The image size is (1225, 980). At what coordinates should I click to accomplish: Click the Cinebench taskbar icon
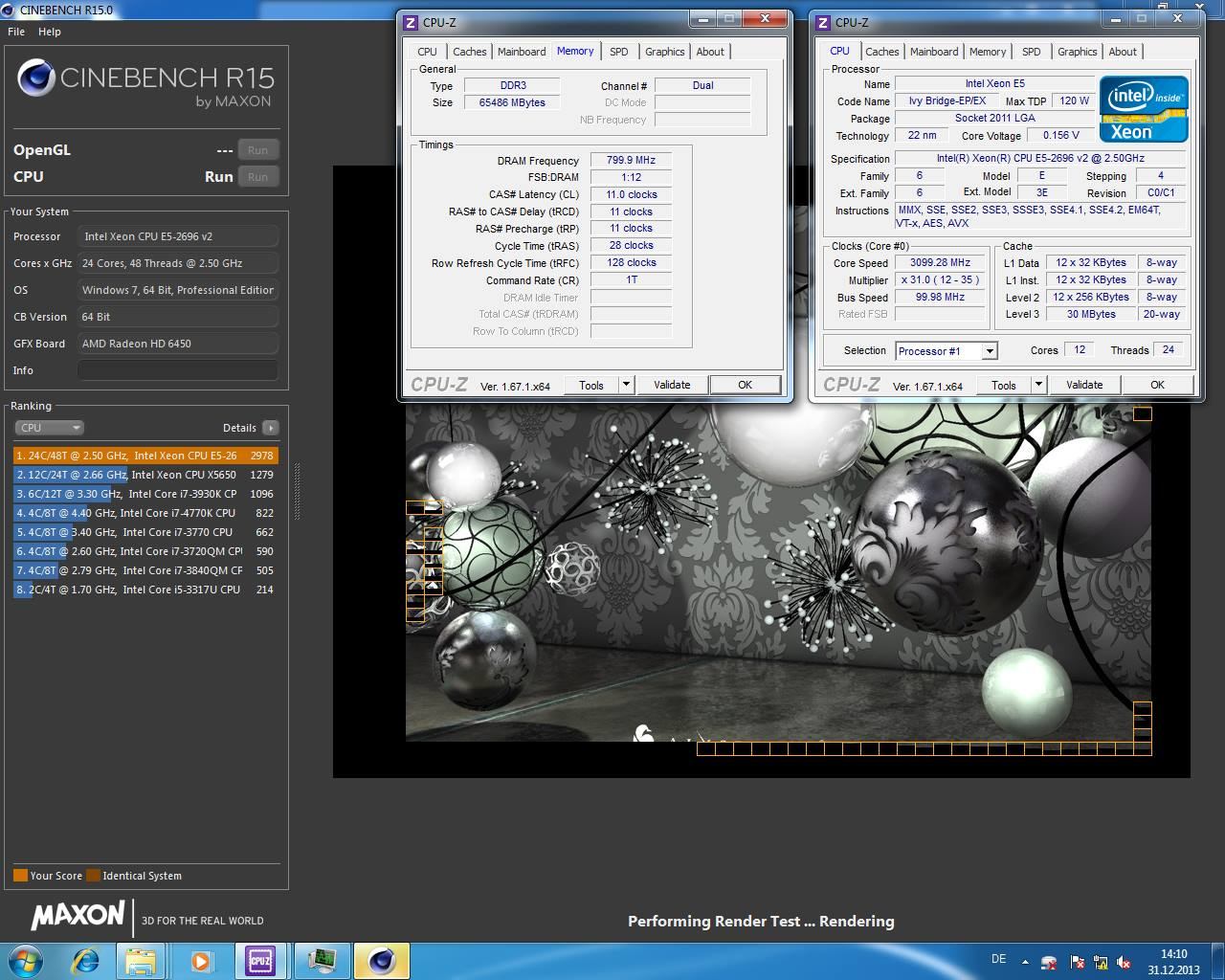point(382,961)
